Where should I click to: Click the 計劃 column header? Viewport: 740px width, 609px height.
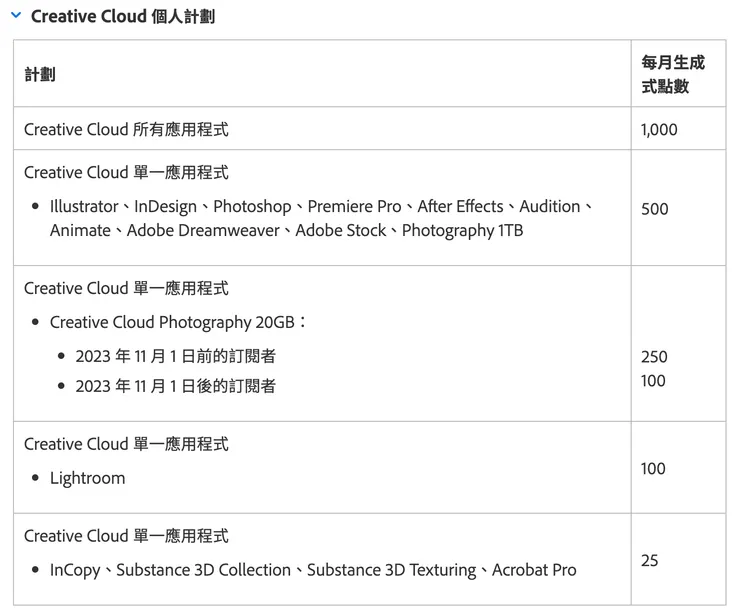pos(40,74)
